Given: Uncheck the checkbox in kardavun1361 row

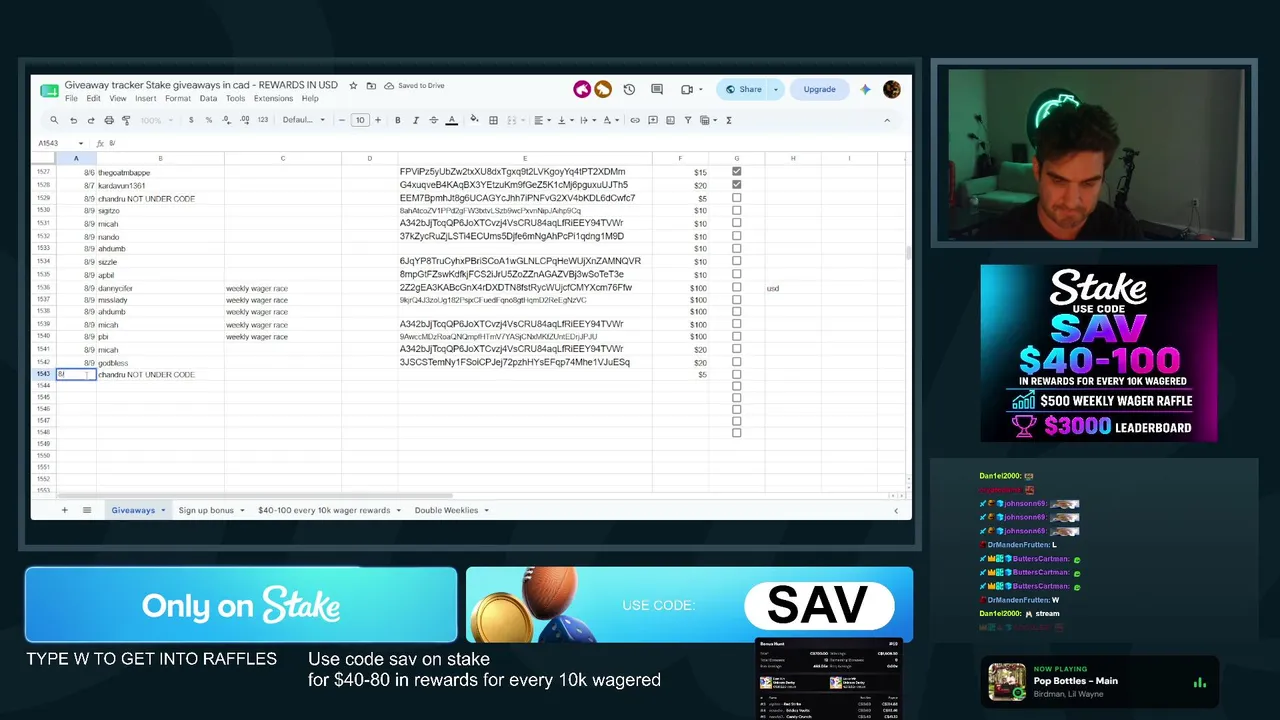Looking at the screenshot, I should pyautogui.click(x=737, y=185).
